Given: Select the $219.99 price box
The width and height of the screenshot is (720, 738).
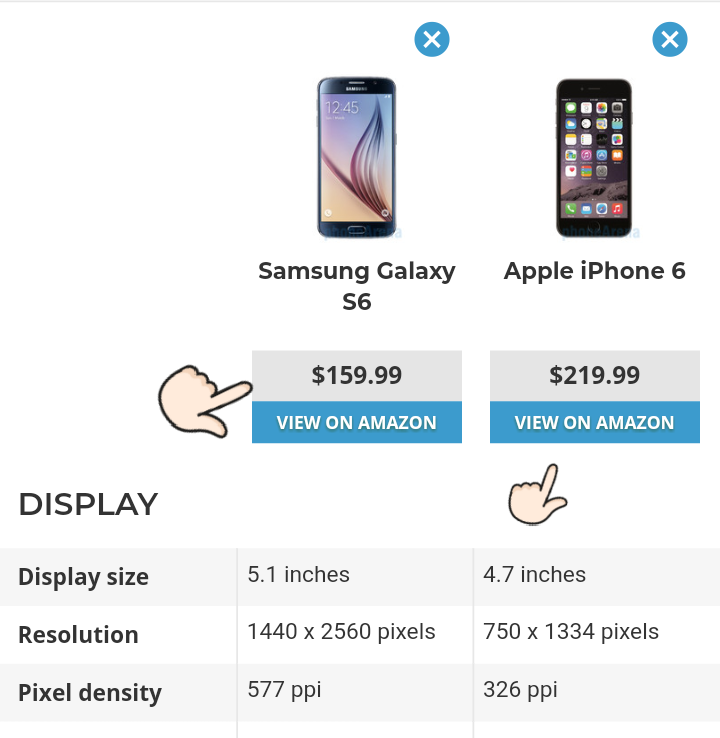Looking at the screenshot, I should [595, 376].
